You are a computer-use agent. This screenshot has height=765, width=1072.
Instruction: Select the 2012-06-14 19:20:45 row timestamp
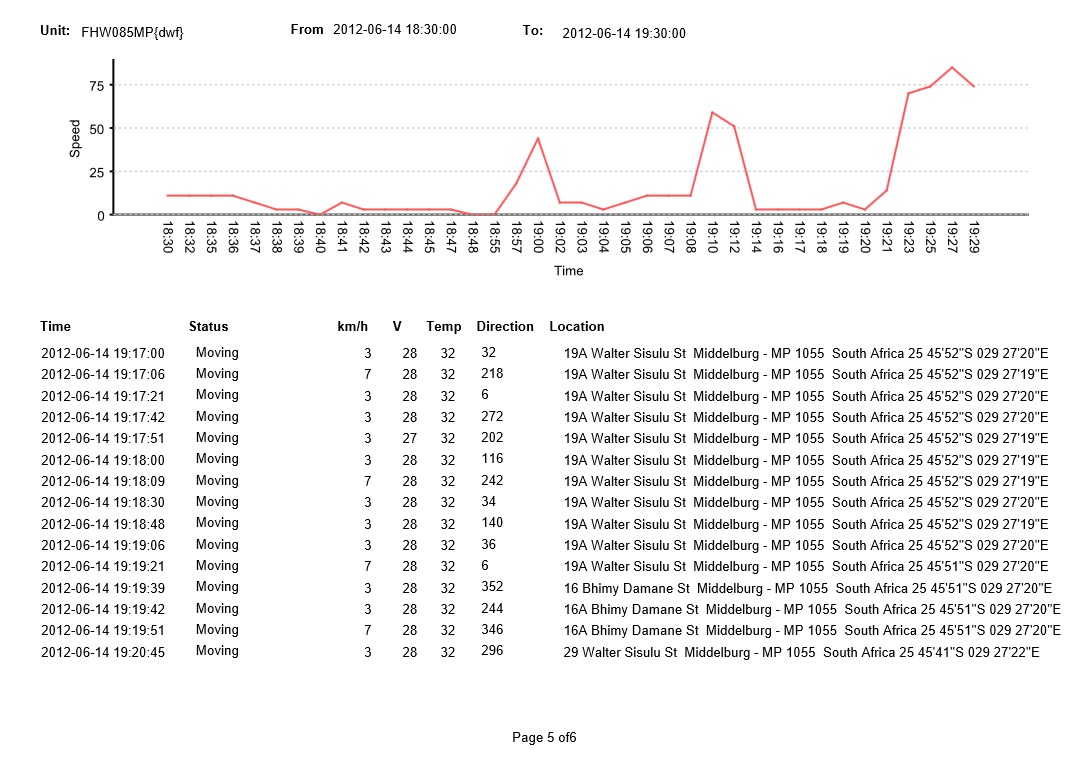click(103, 652)
